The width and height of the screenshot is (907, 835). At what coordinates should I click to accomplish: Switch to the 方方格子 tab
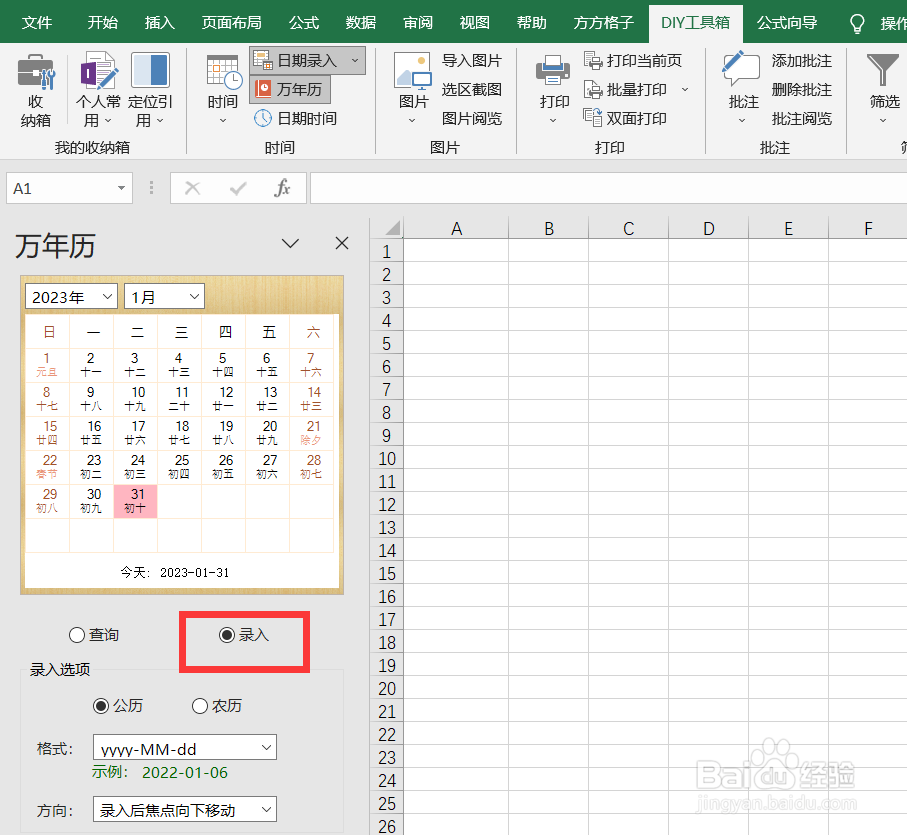[603, 23]
